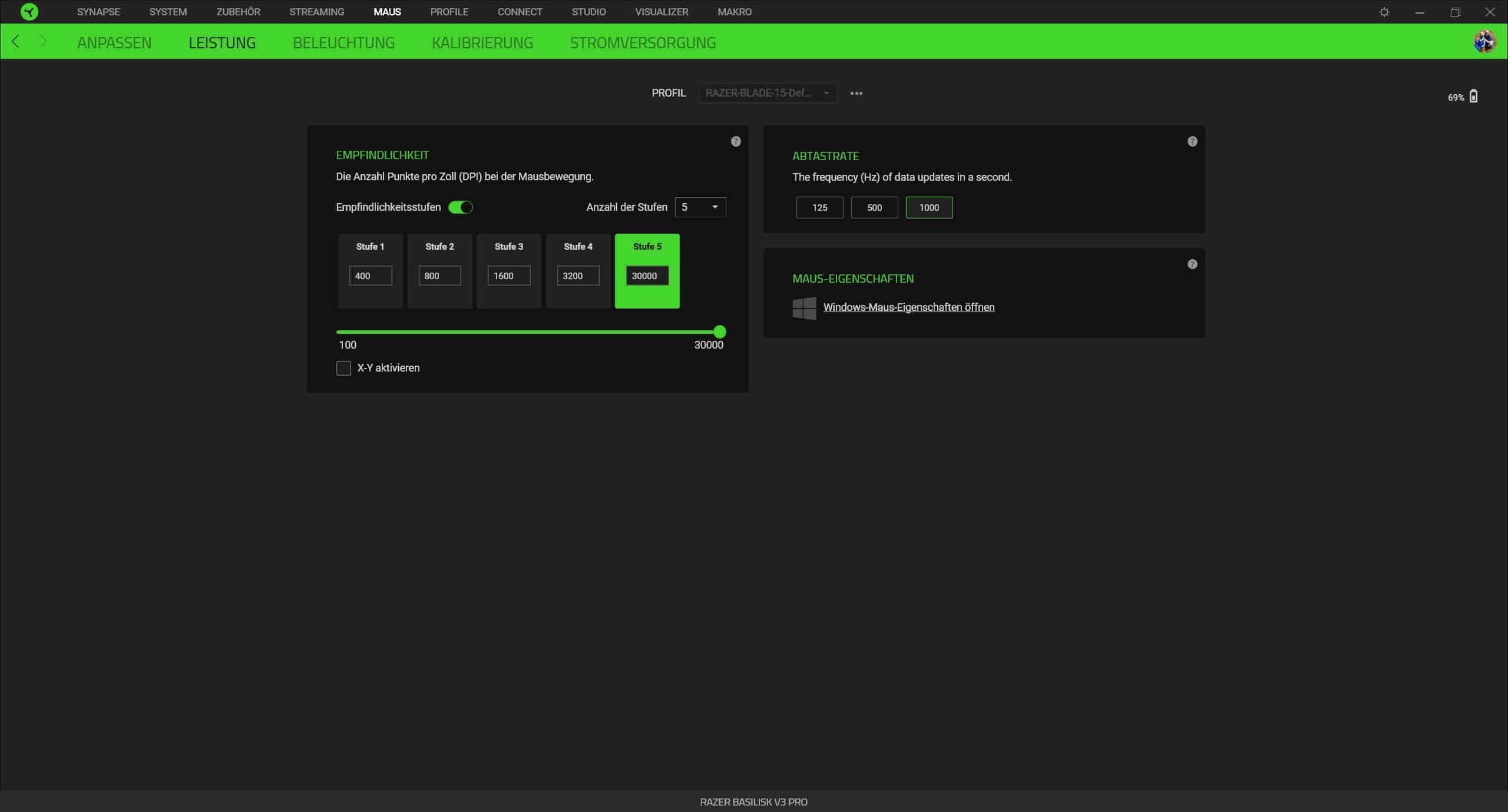Open the MAKRO menu item
1508x812 pixels.
[x=734, y=12]
